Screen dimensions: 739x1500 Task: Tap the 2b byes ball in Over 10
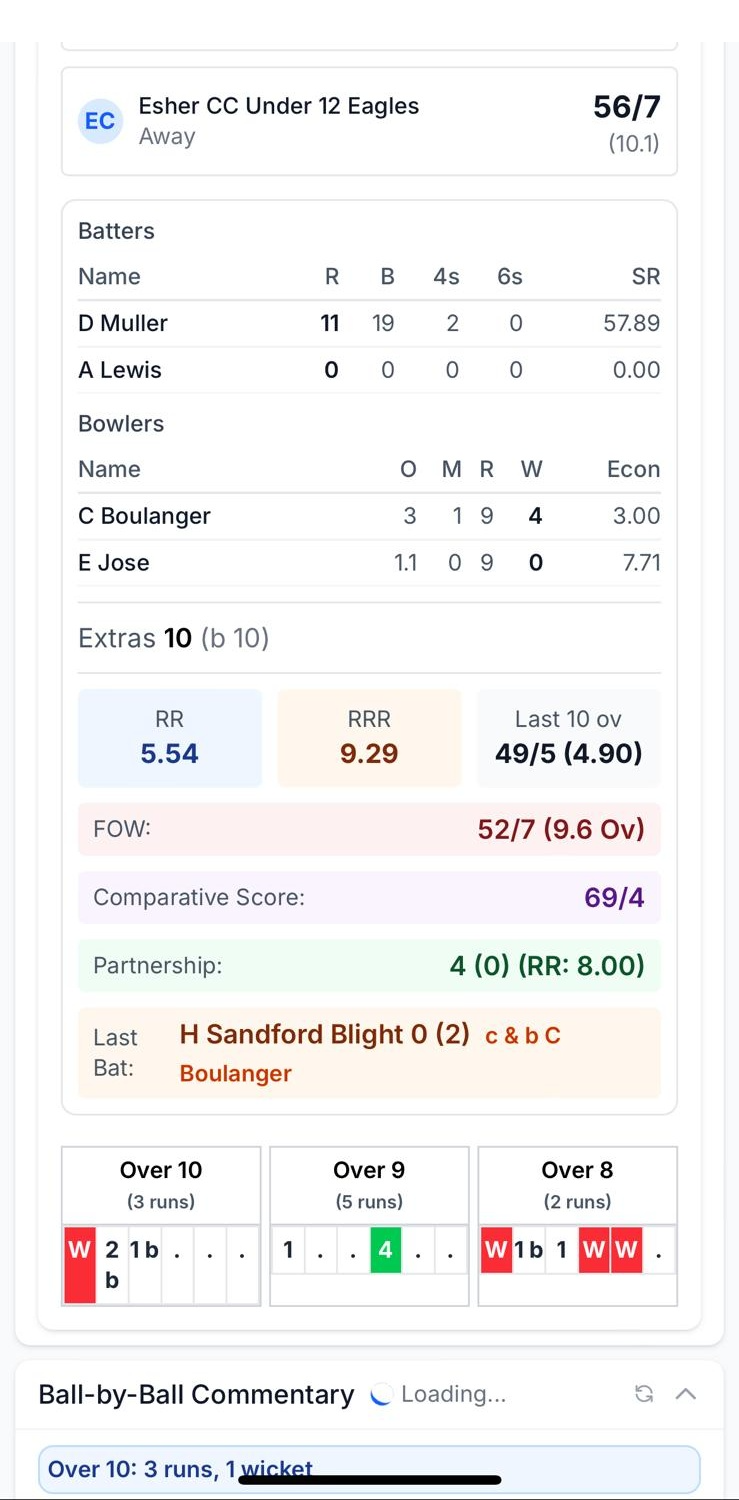click(112, 1264)
